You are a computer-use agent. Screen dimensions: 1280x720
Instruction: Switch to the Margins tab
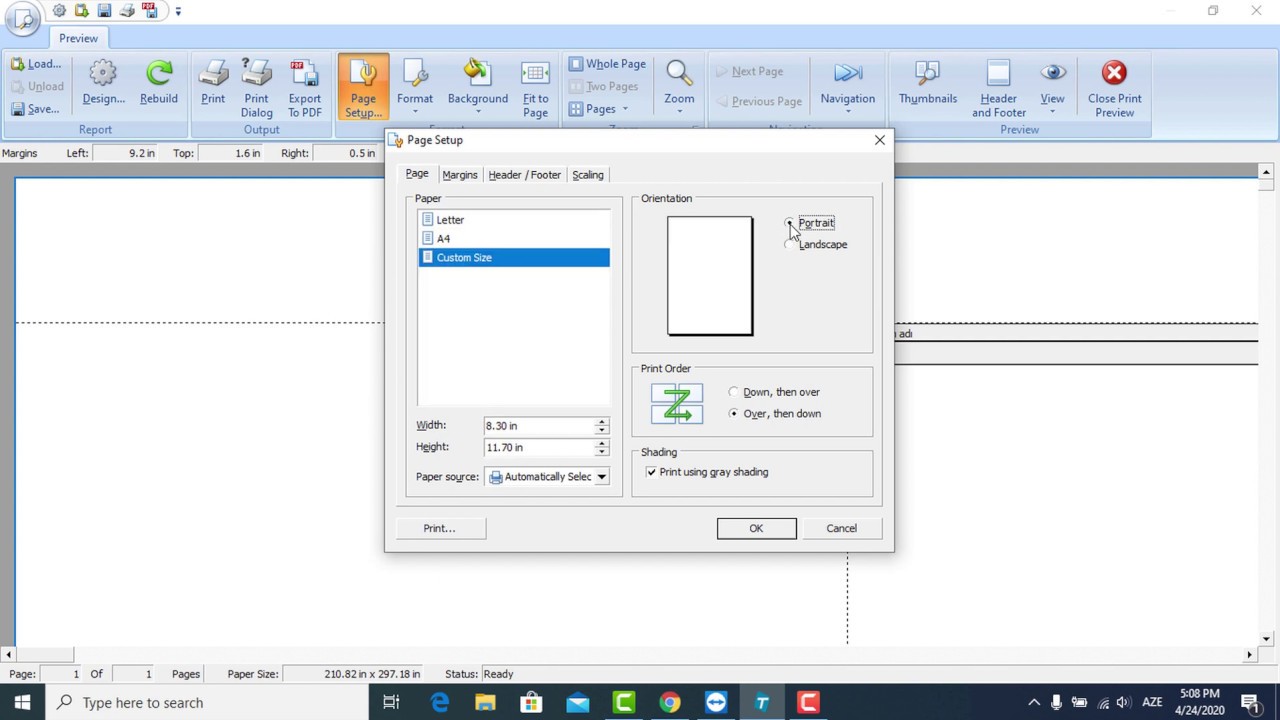coord(460,175)
